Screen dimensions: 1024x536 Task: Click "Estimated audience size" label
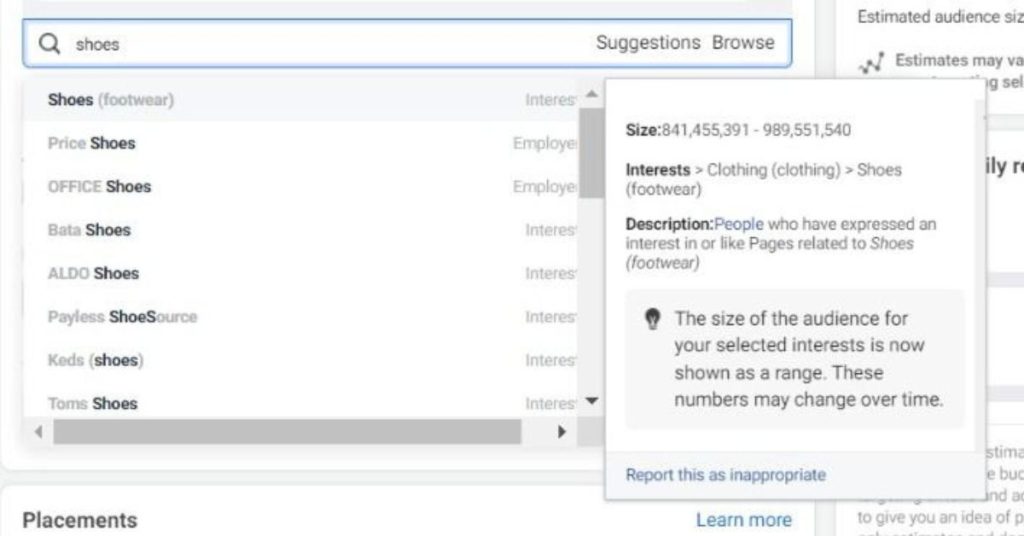click(x=940, y=17)
